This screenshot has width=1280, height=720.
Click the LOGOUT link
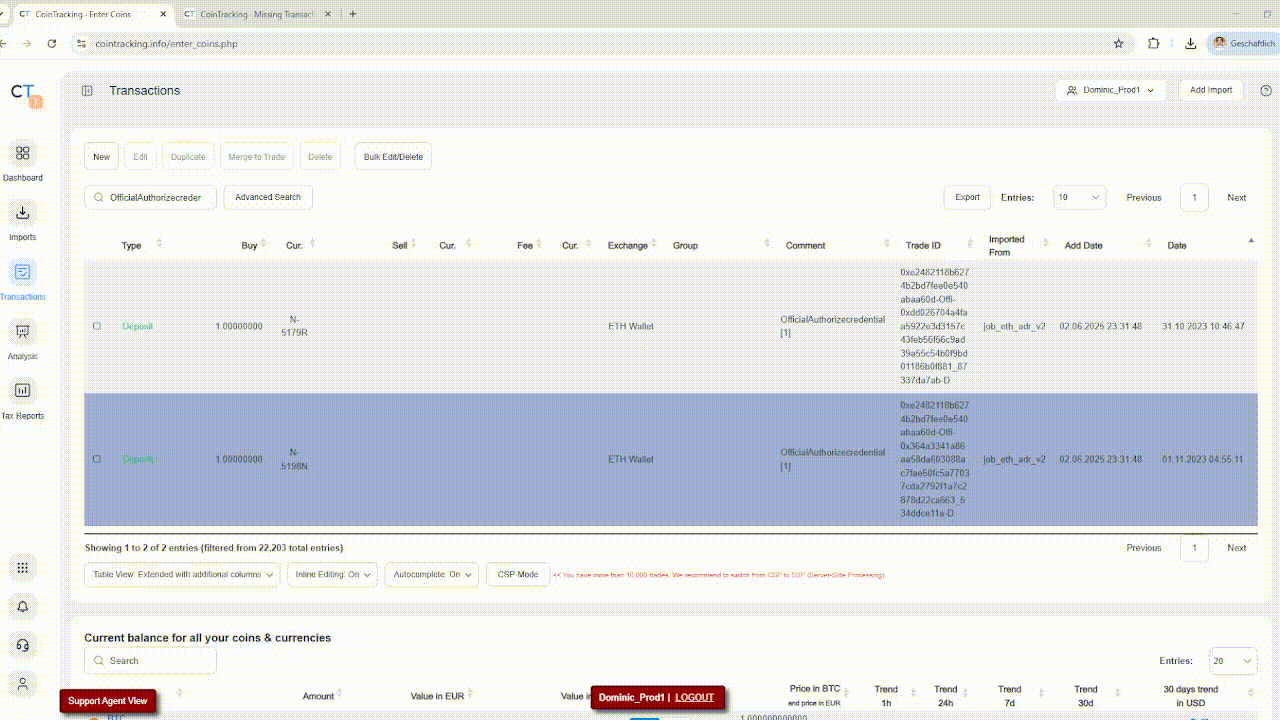tap(695, 697)
